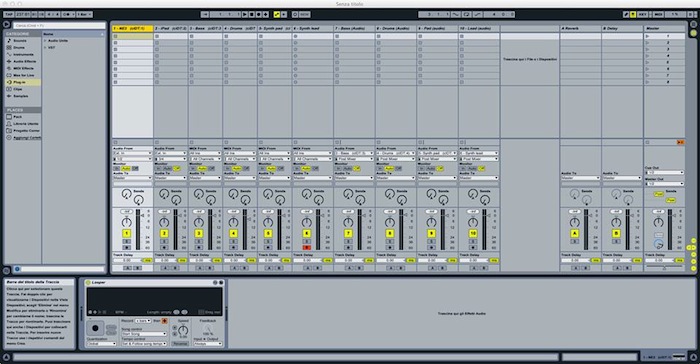Screen dimensions: 700x364
Task: Click the Master pan knob
Action: tap(658, 222)
